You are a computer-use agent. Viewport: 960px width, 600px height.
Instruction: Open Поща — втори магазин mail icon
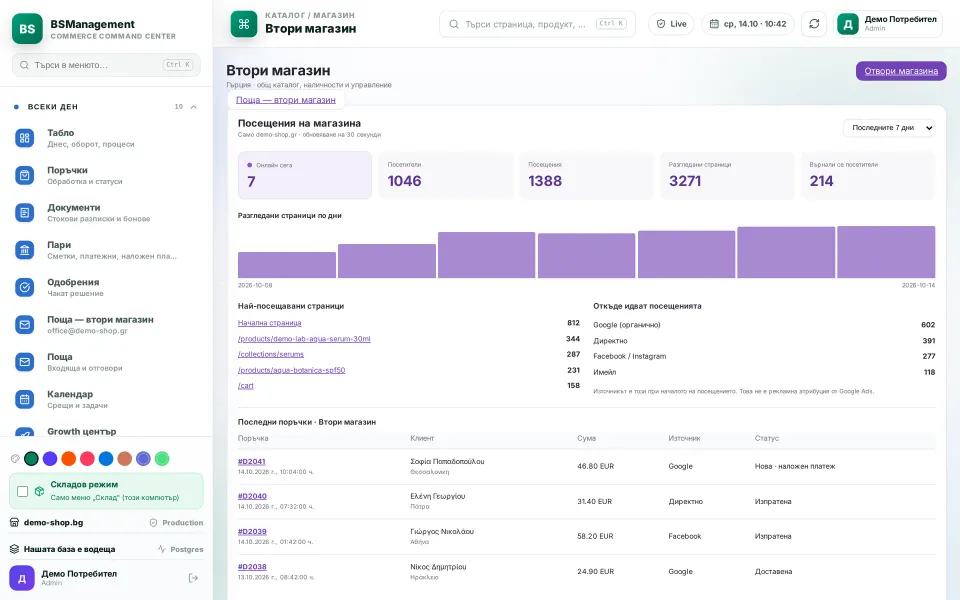coord(24,324)
